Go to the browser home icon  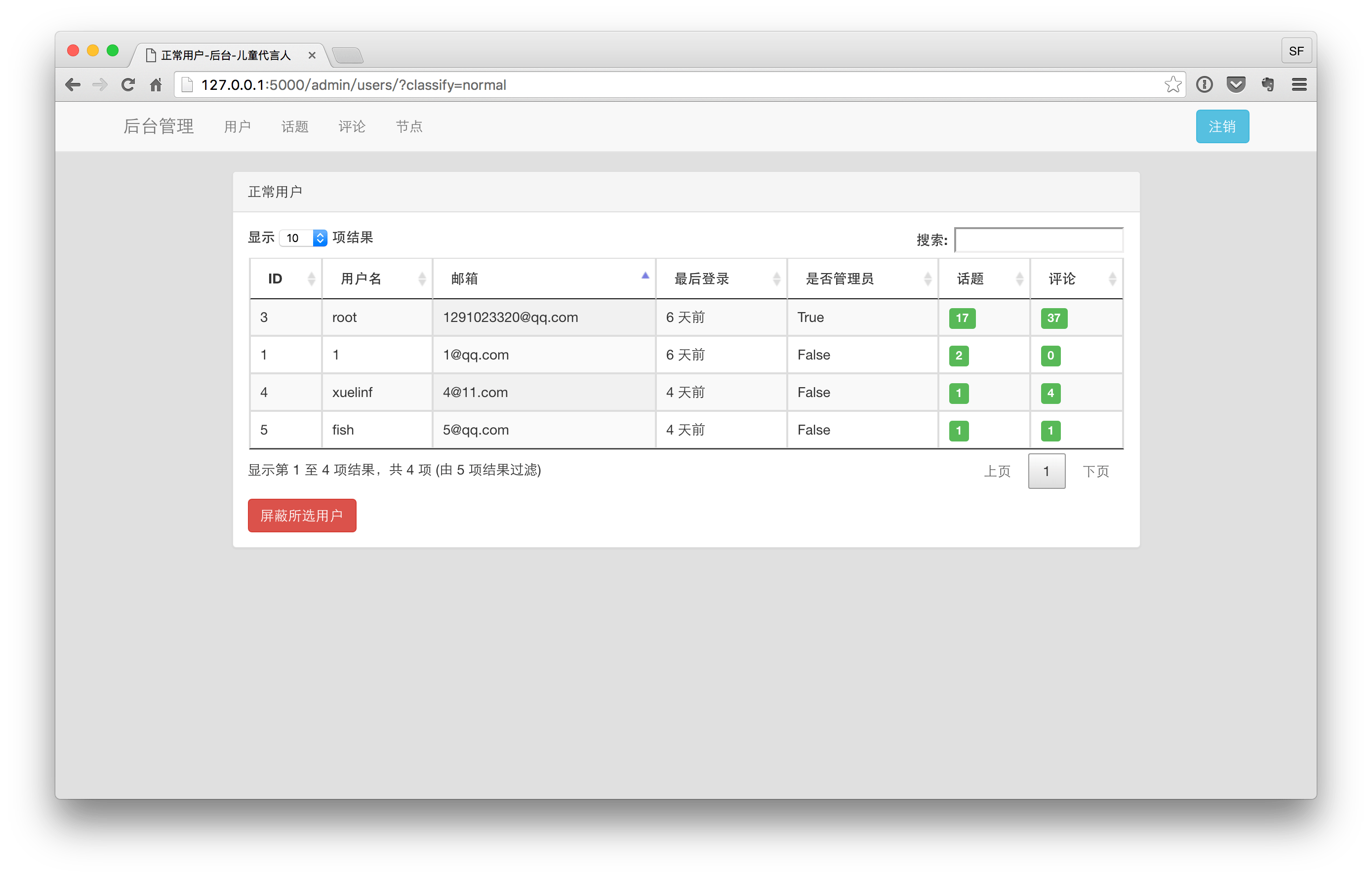pyautogui.click(x=156, y=85)
